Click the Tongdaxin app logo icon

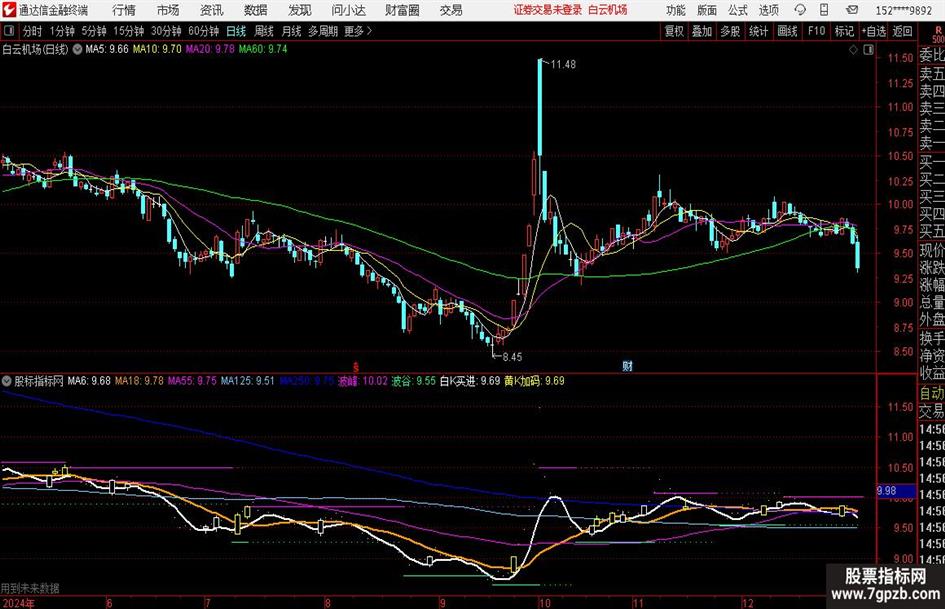click(x=9, y=10)
